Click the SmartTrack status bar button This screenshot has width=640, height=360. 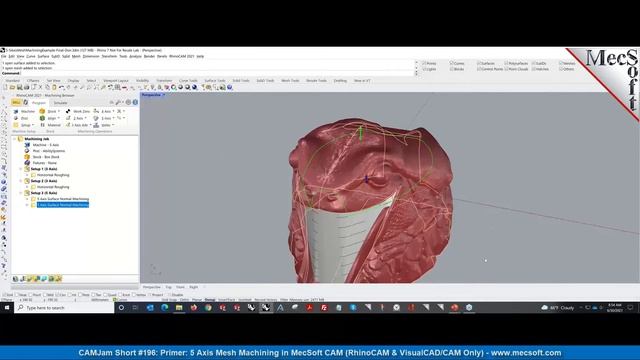pos(227,300)
